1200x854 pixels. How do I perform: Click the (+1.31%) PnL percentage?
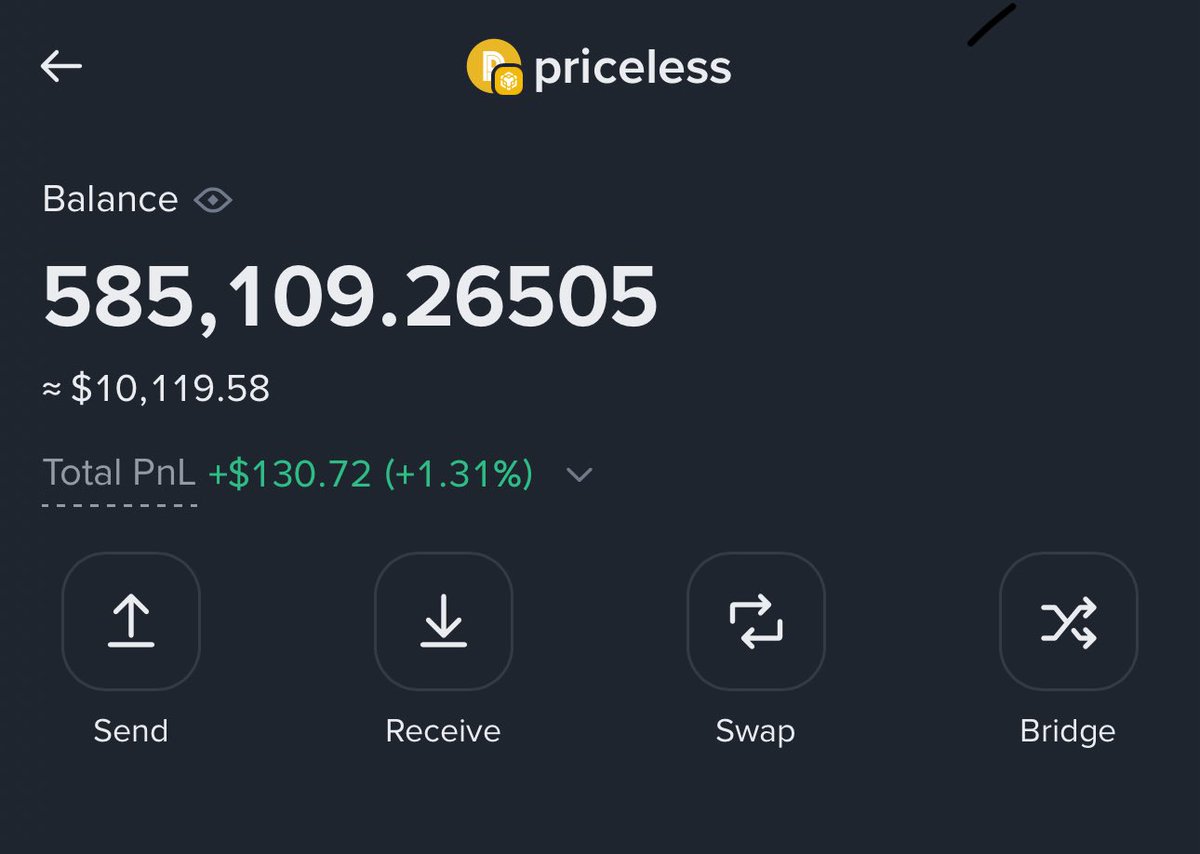(458, 474)
